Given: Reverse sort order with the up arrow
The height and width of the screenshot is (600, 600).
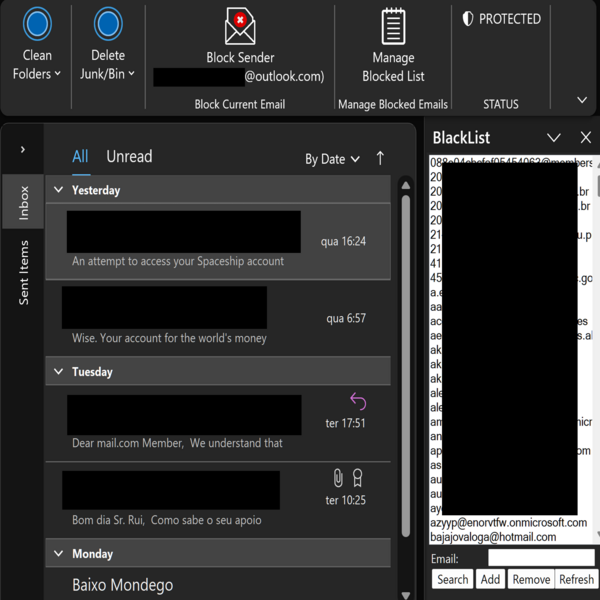Looking at the screenshot, I should [x=380, y=158].
